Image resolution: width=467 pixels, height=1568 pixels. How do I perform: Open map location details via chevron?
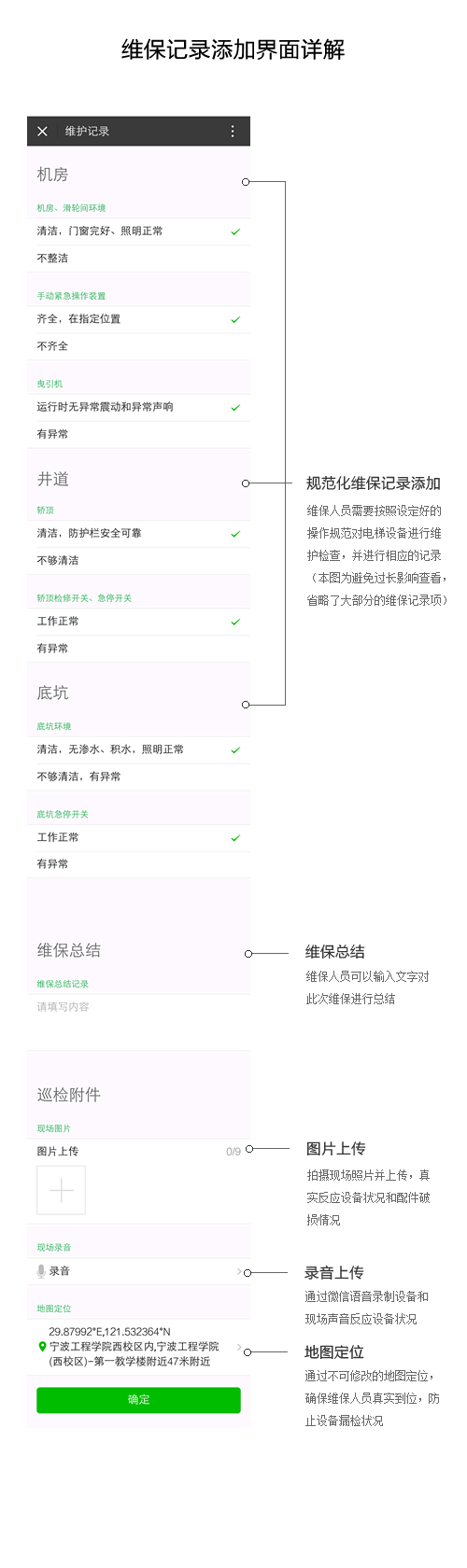[239, 1347]
